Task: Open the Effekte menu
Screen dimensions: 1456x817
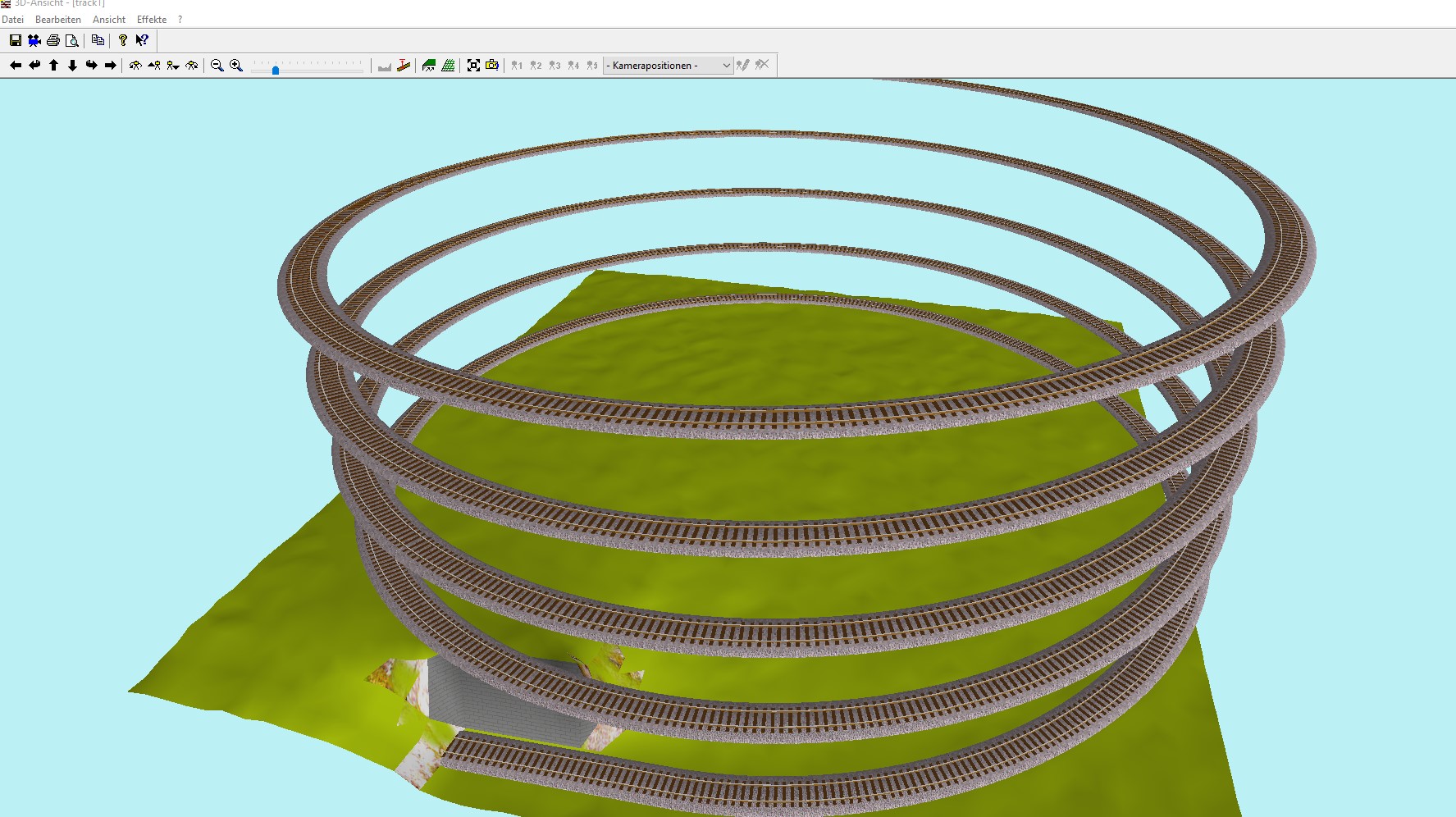Action: pyautogui.click(x=151, y=20)
